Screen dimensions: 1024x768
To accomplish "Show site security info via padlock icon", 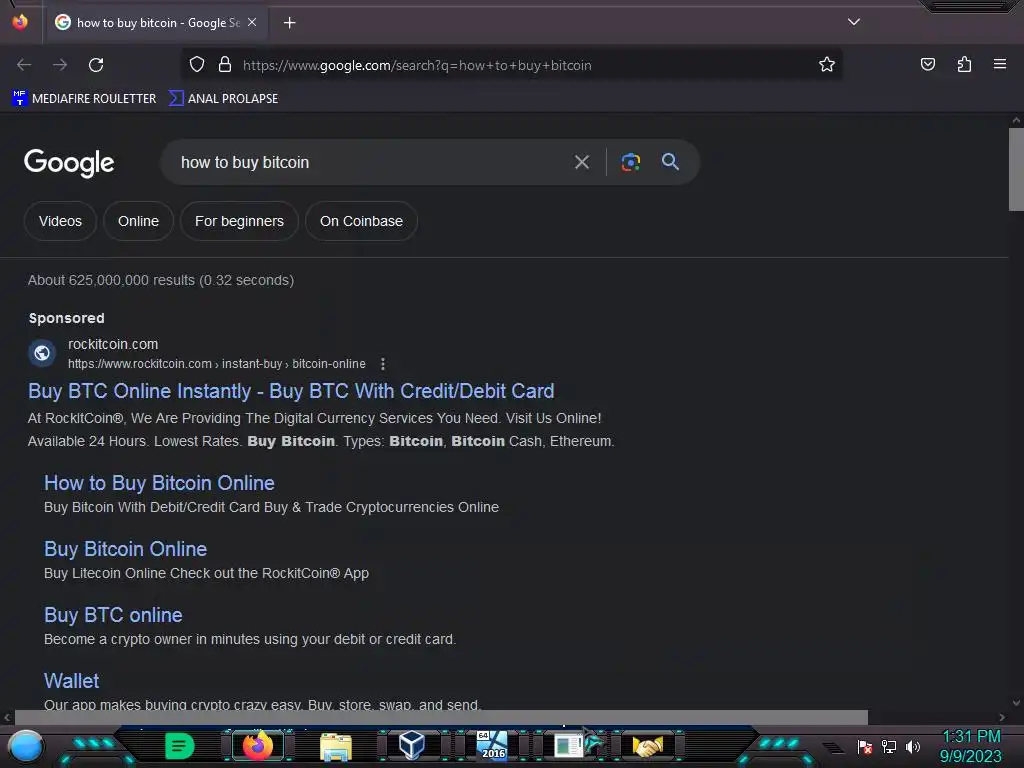I will (225, 65).
